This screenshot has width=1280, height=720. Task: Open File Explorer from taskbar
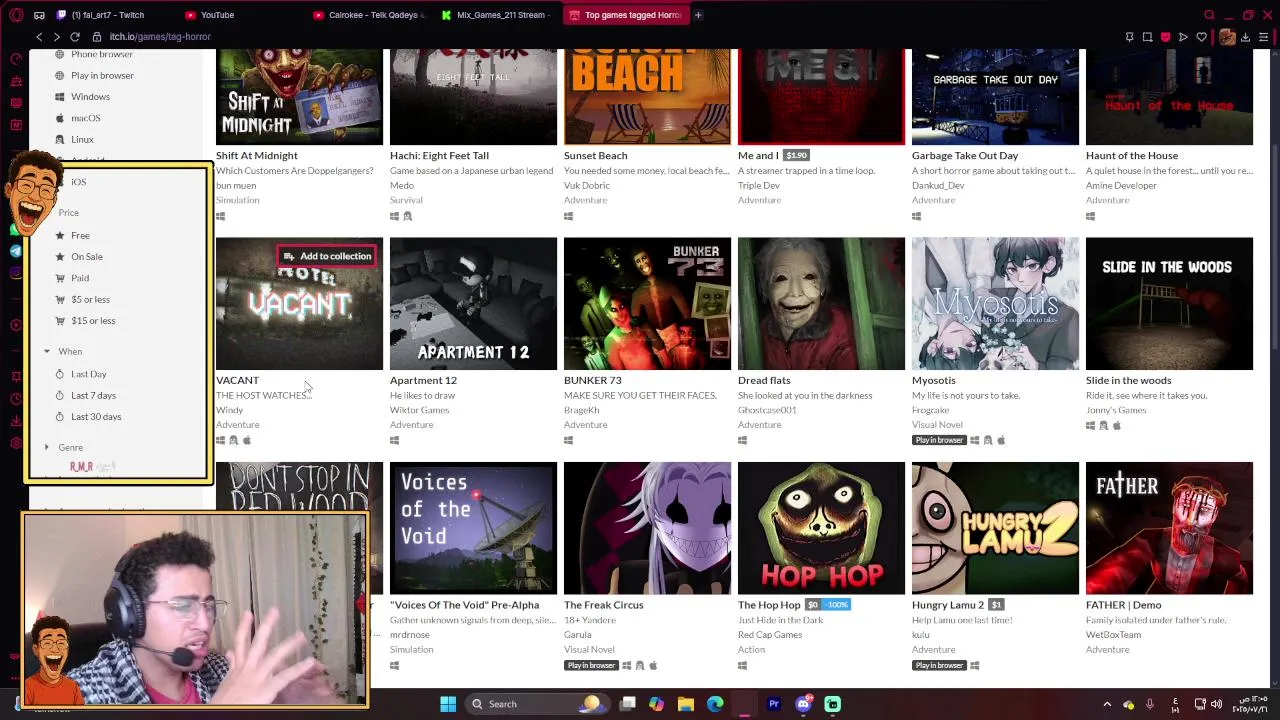pyautogui.click(x=685, y=704)
